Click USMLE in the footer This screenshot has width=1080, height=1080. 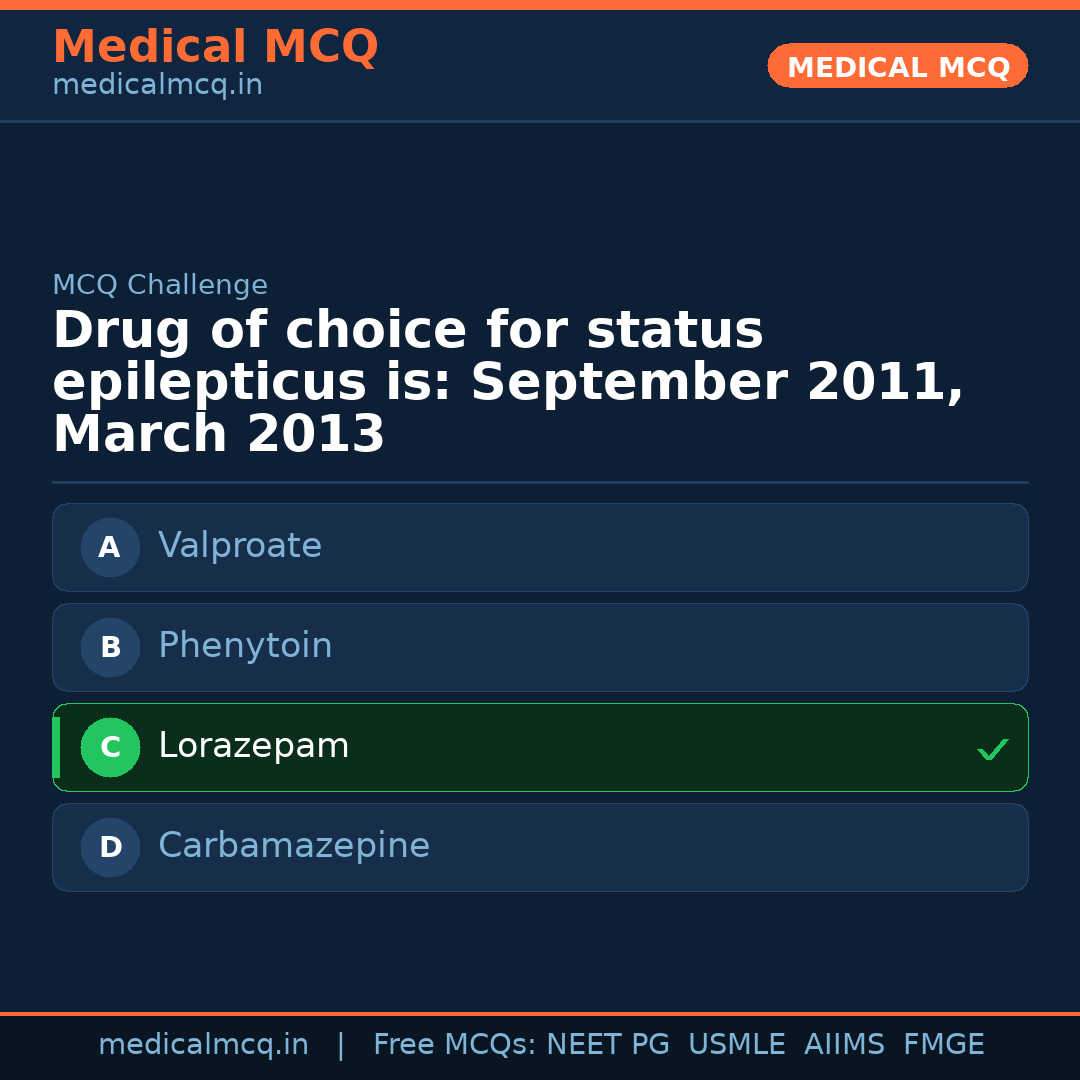point(736,1045)
